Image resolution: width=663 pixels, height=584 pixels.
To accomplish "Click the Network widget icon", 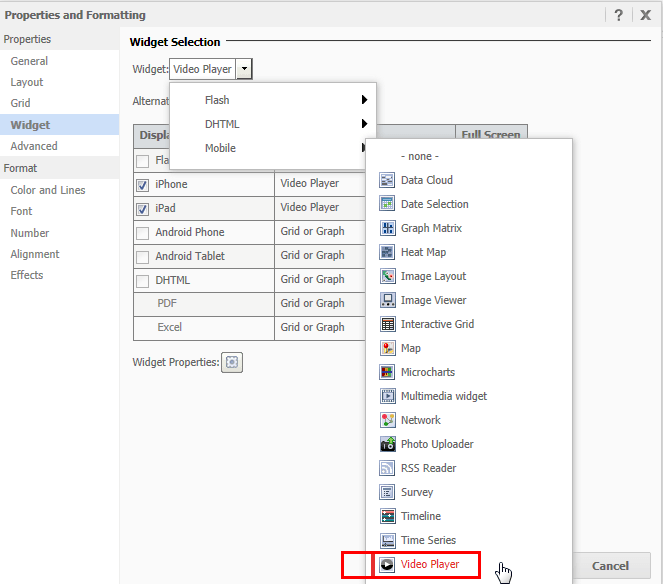I will point(388,420).
